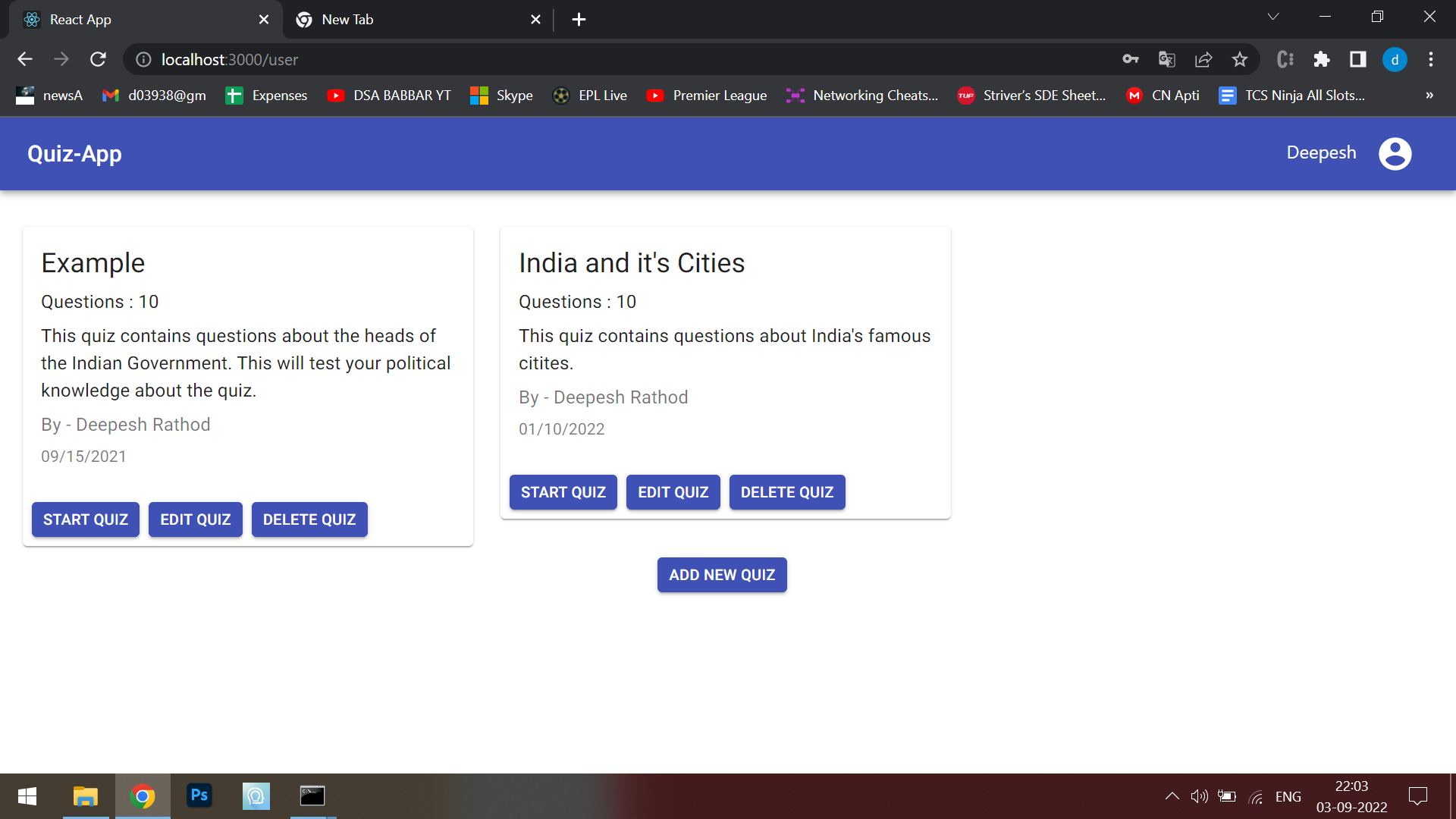Expand the tab search dropdown arrow
This screenshot has width=1456, height=819.
tap(1273, 17)
